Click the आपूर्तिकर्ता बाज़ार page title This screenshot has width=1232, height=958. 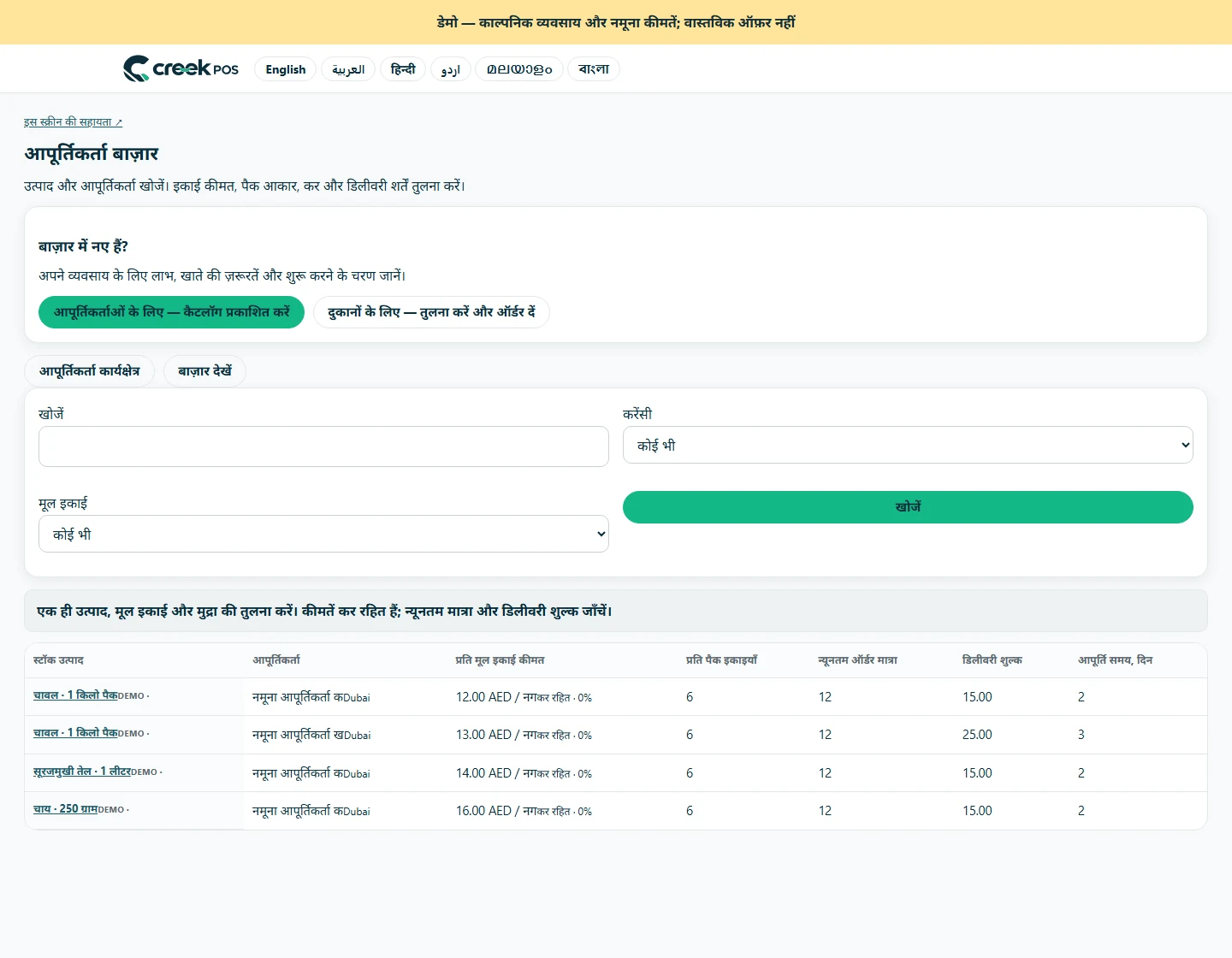click(x=92, y=154)
